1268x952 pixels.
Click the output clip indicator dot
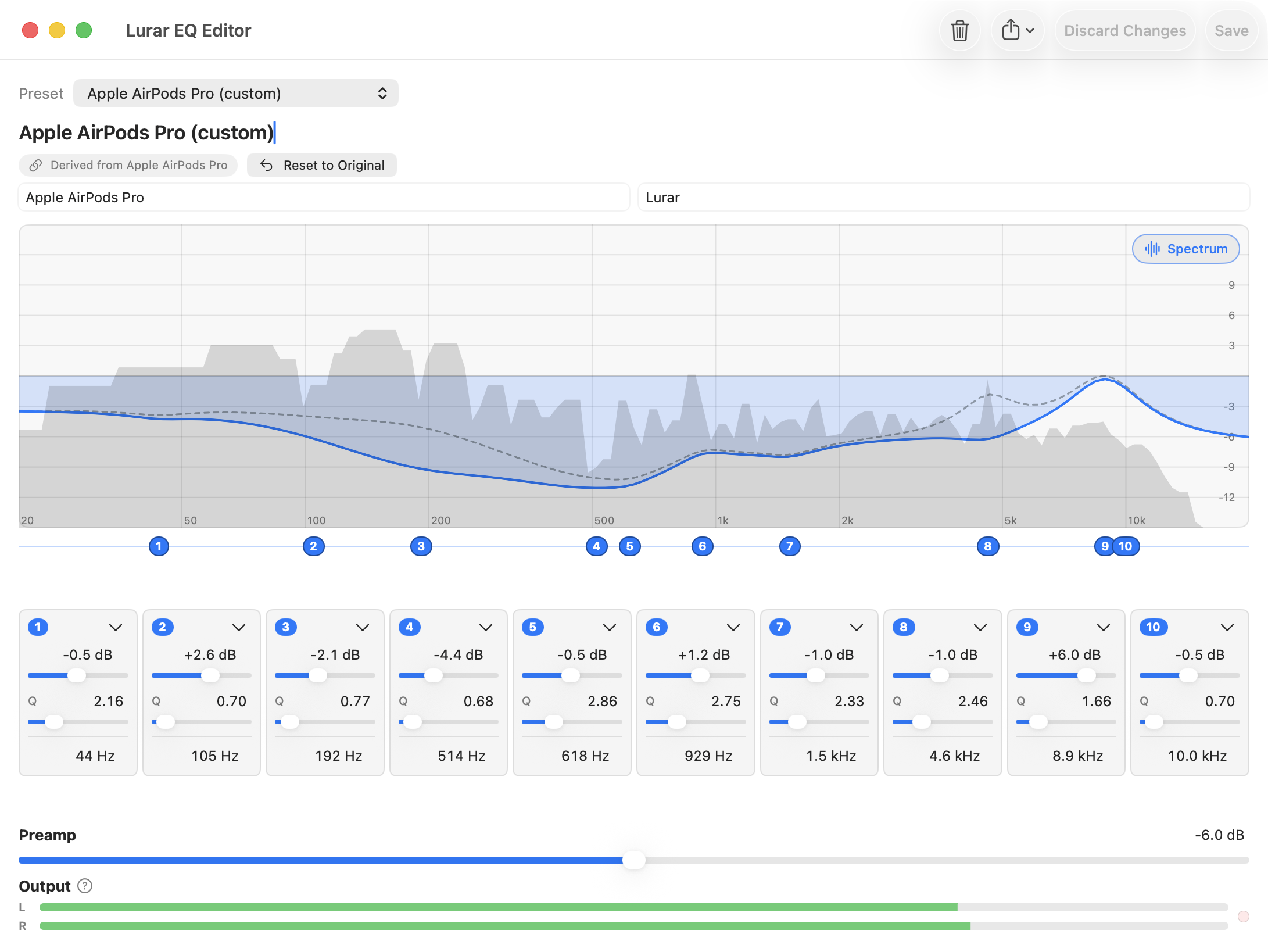click(x=1244, y=917)
